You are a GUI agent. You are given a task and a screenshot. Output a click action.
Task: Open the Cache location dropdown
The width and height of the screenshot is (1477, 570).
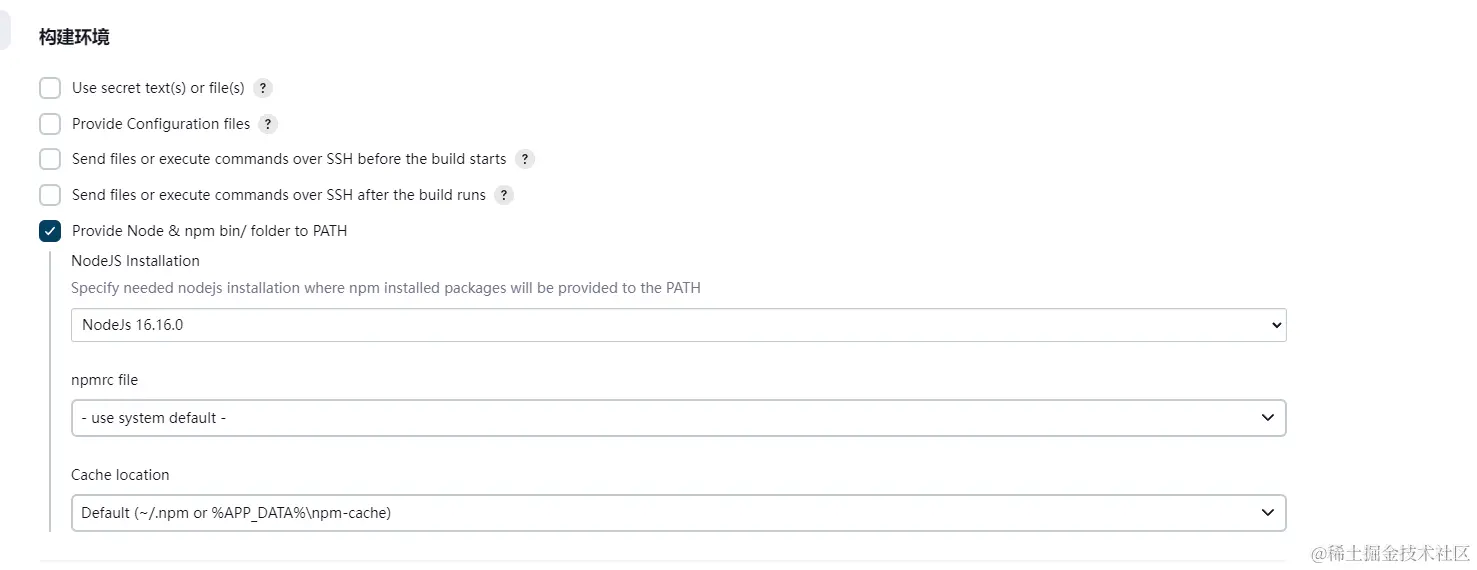click(678, 513)
